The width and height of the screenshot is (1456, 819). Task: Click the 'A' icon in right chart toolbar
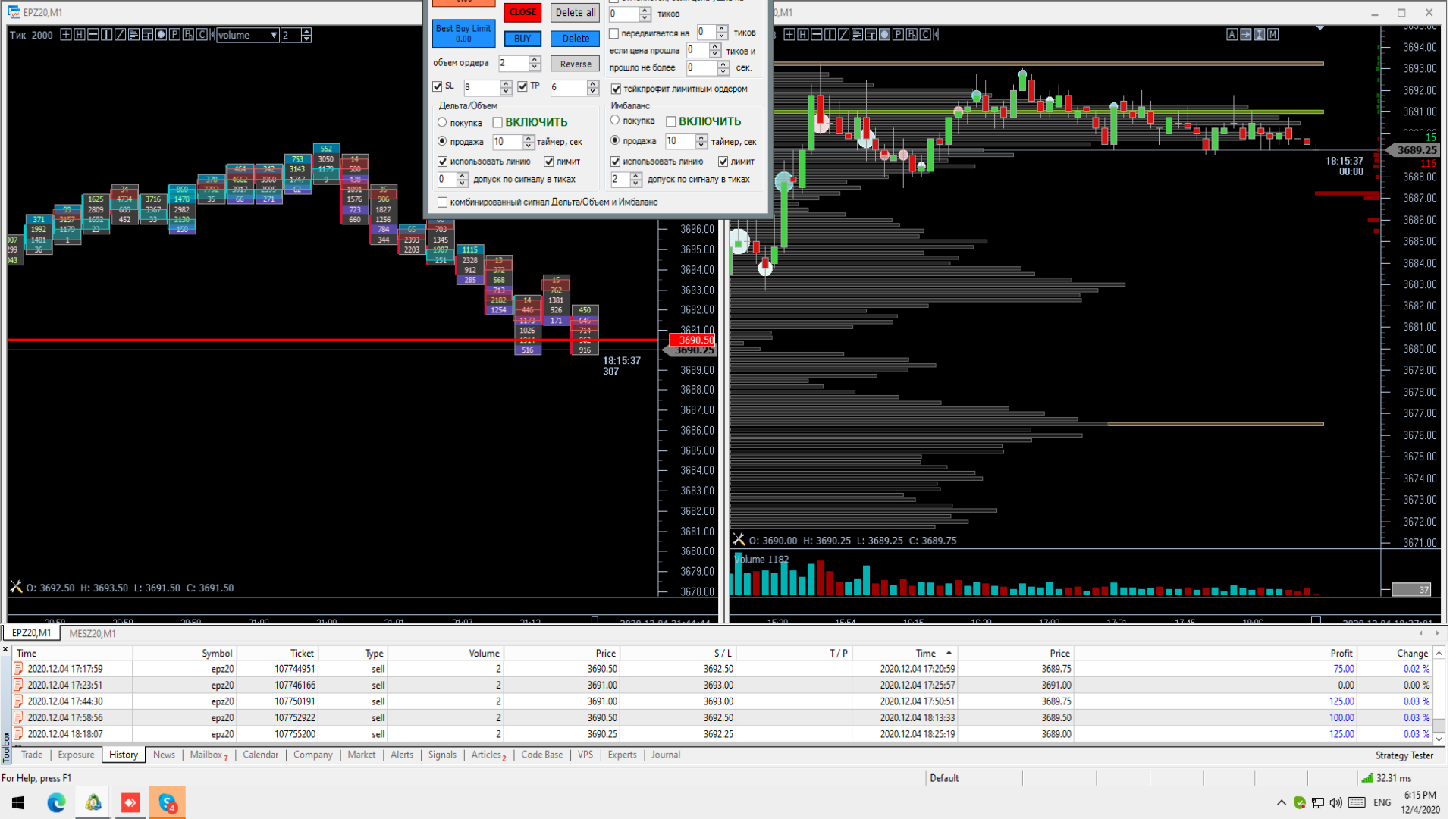1232,34
